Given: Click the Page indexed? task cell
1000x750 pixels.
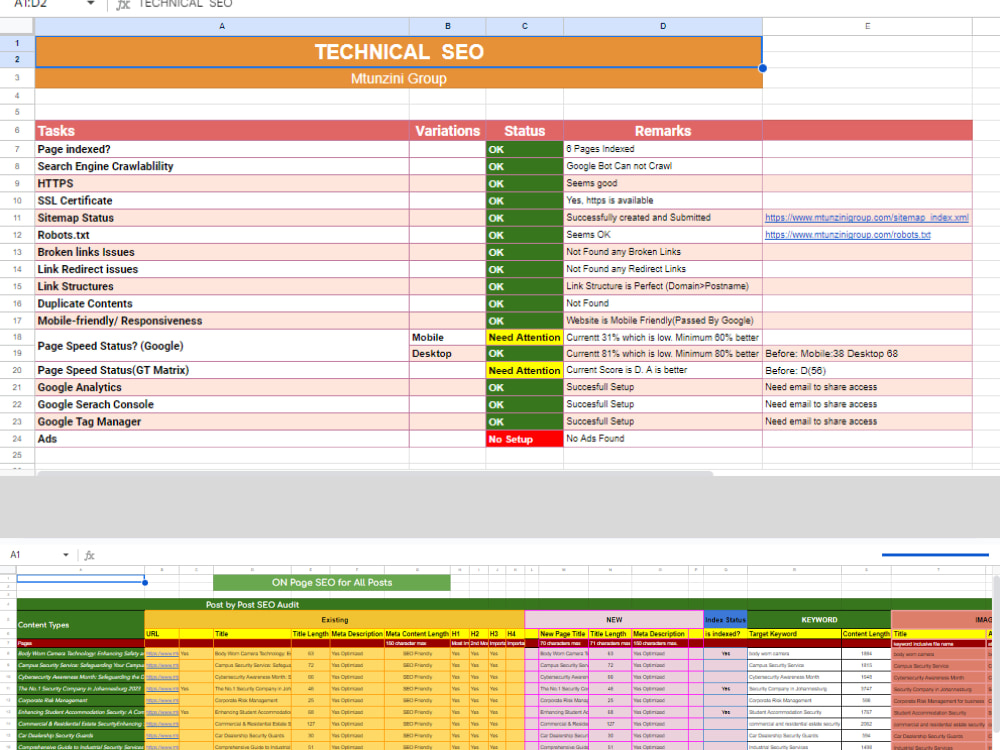Looking at the screenshot, I should coord(222,149).
